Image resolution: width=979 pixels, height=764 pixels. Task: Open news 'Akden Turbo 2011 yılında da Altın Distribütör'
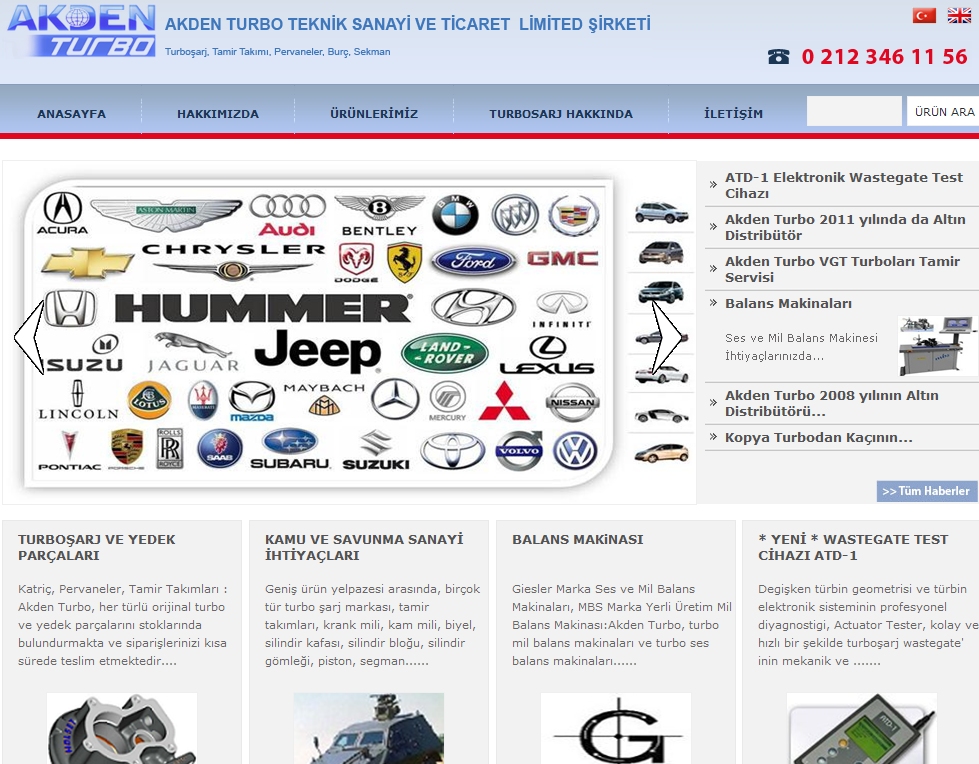click(x=845, y=227)
